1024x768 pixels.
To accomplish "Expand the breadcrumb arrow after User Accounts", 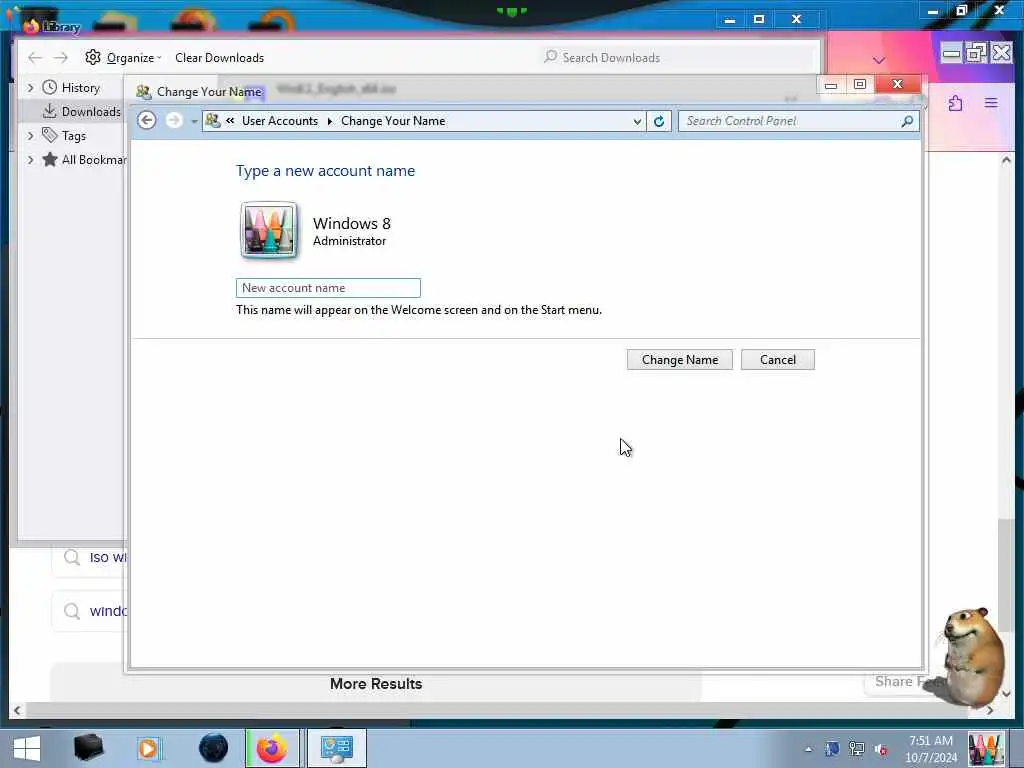I will coord(329,121).
